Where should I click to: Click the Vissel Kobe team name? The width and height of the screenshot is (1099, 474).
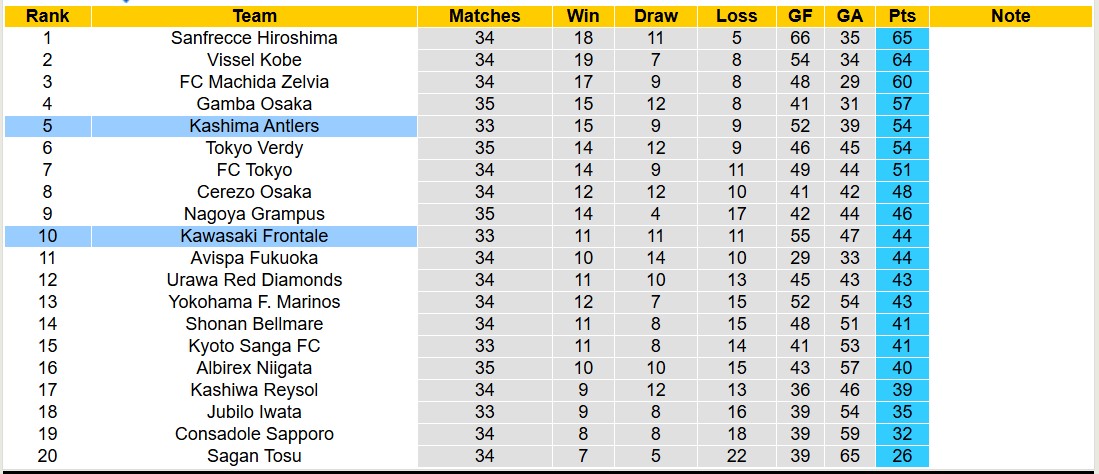[254, 60]
